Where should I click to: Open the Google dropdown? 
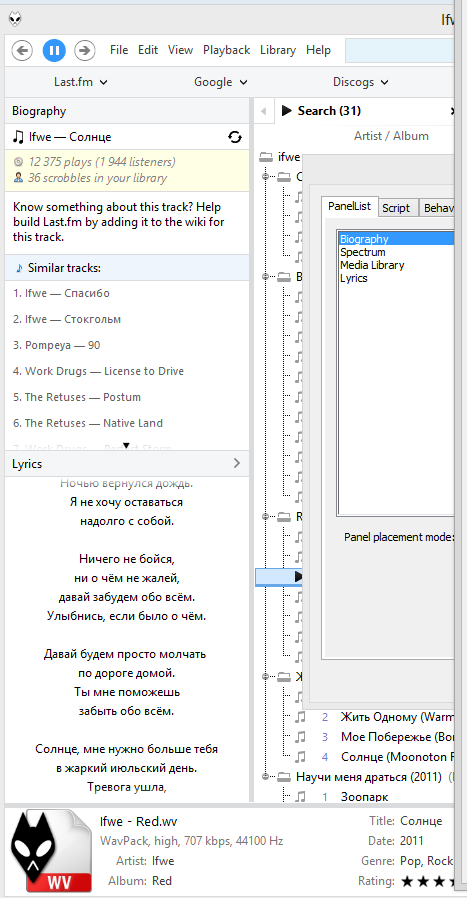coord(221,82)
